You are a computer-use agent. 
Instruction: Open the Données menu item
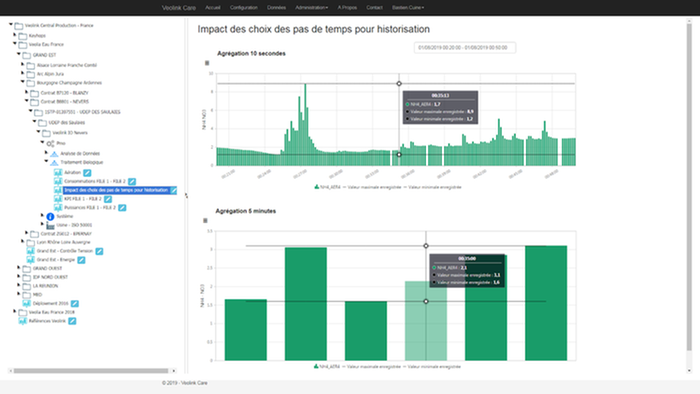pyautogui.click(x=276, y=8)
